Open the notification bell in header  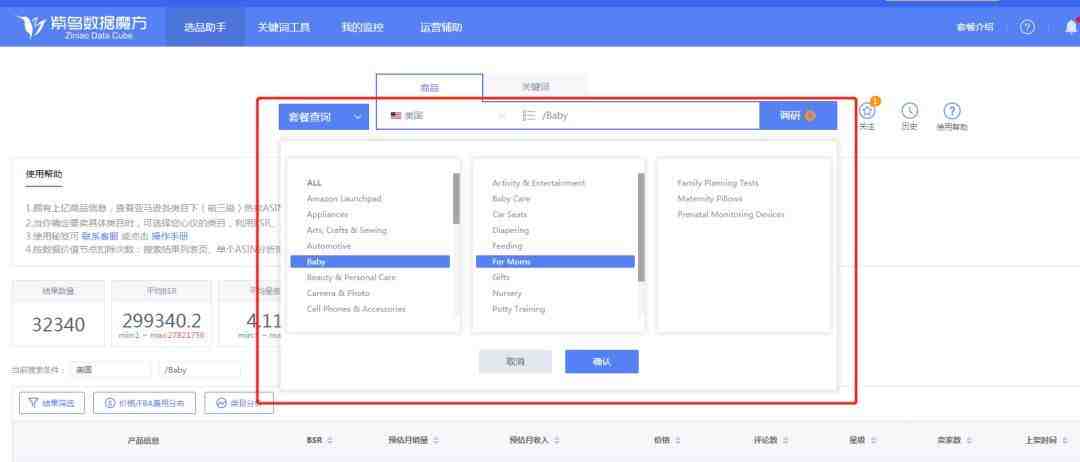tap(1070, 27)
